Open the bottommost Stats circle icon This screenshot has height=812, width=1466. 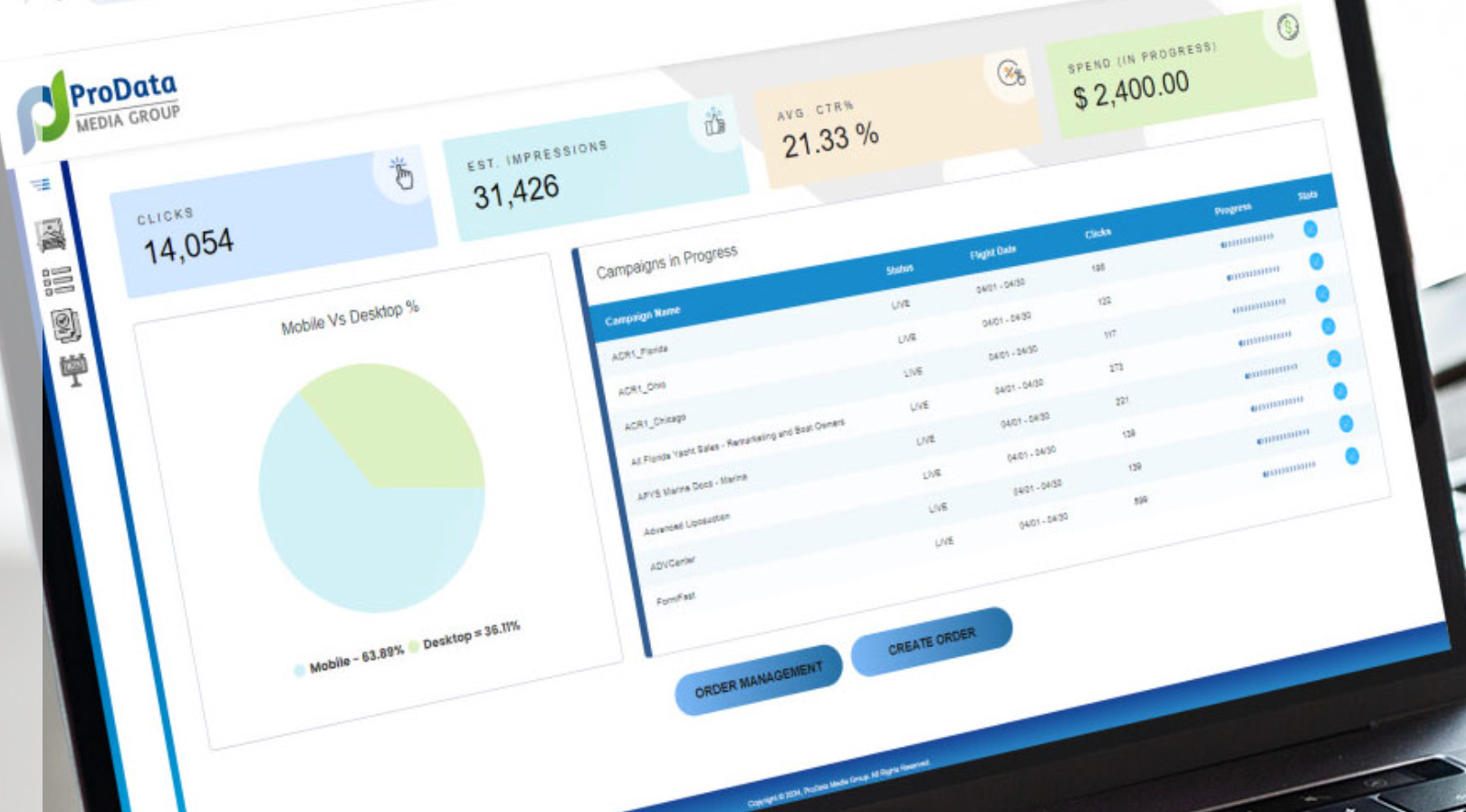coord(1351,456)
